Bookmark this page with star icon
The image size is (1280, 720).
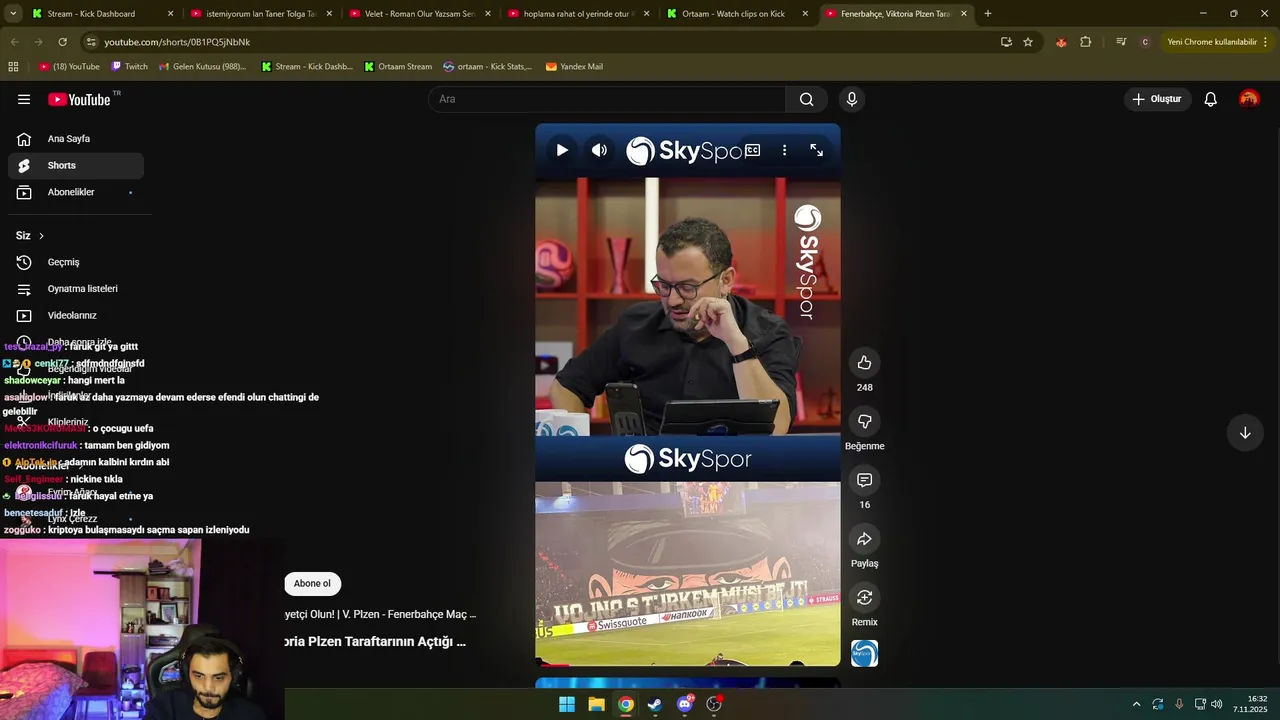[x=1027, y=42]
